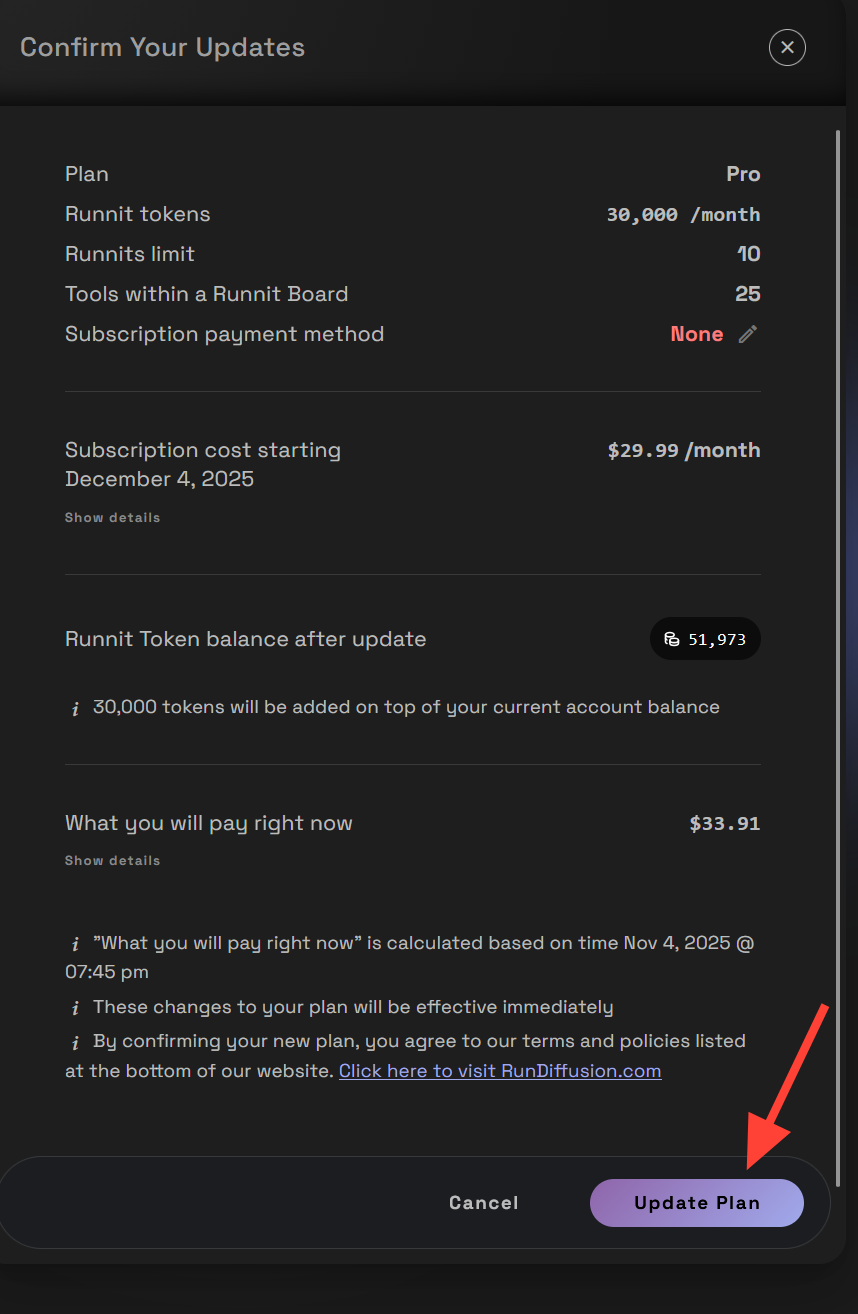Screen dimensions: 858x1314
Task: Edit the subscription payment method pencil icon
Action: tap(748, 335)
